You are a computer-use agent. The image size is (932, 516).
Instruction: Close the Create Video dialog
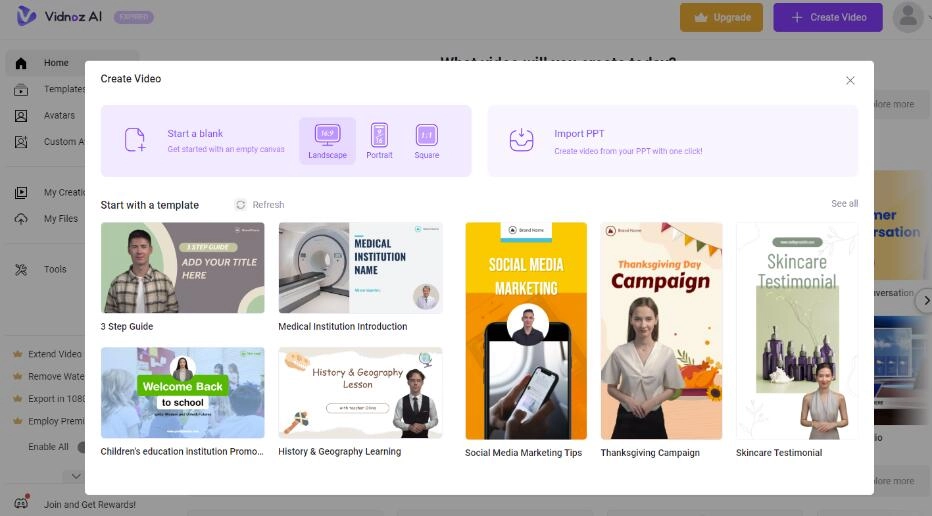(850, 80)
